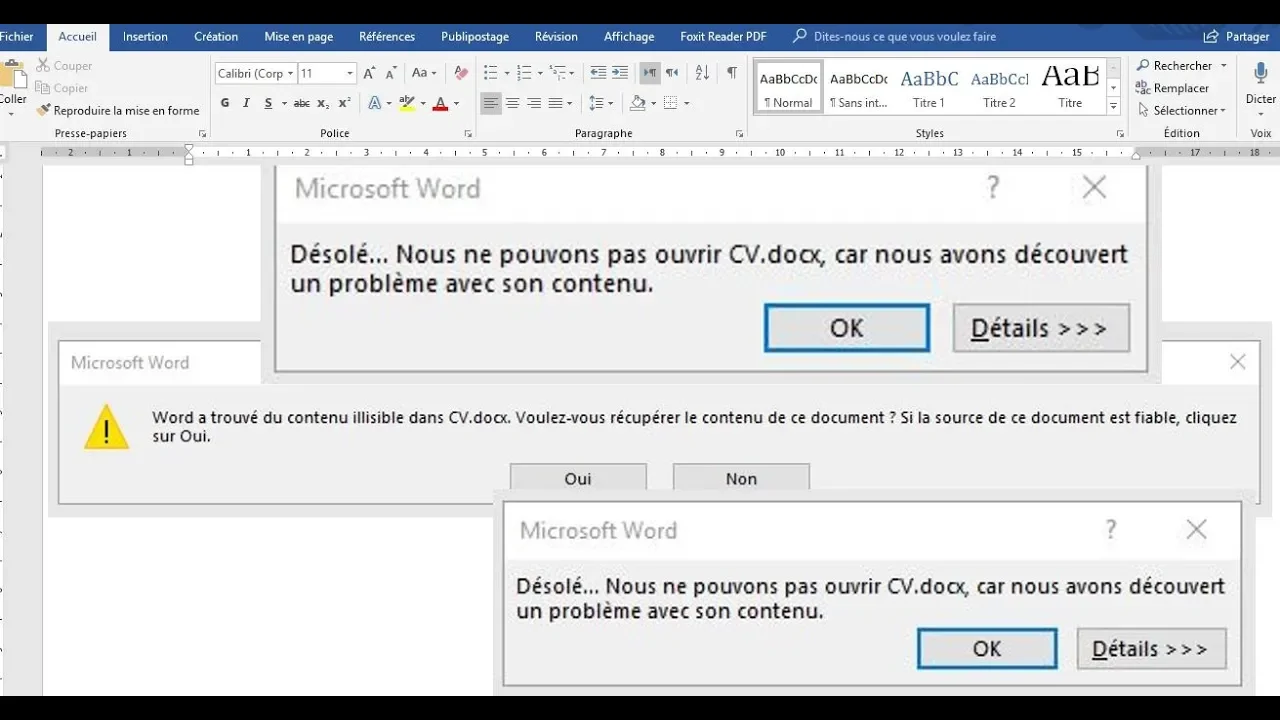Align text right
The image size is (1280, 720).
pyautogui.click(x=534, y=103)
